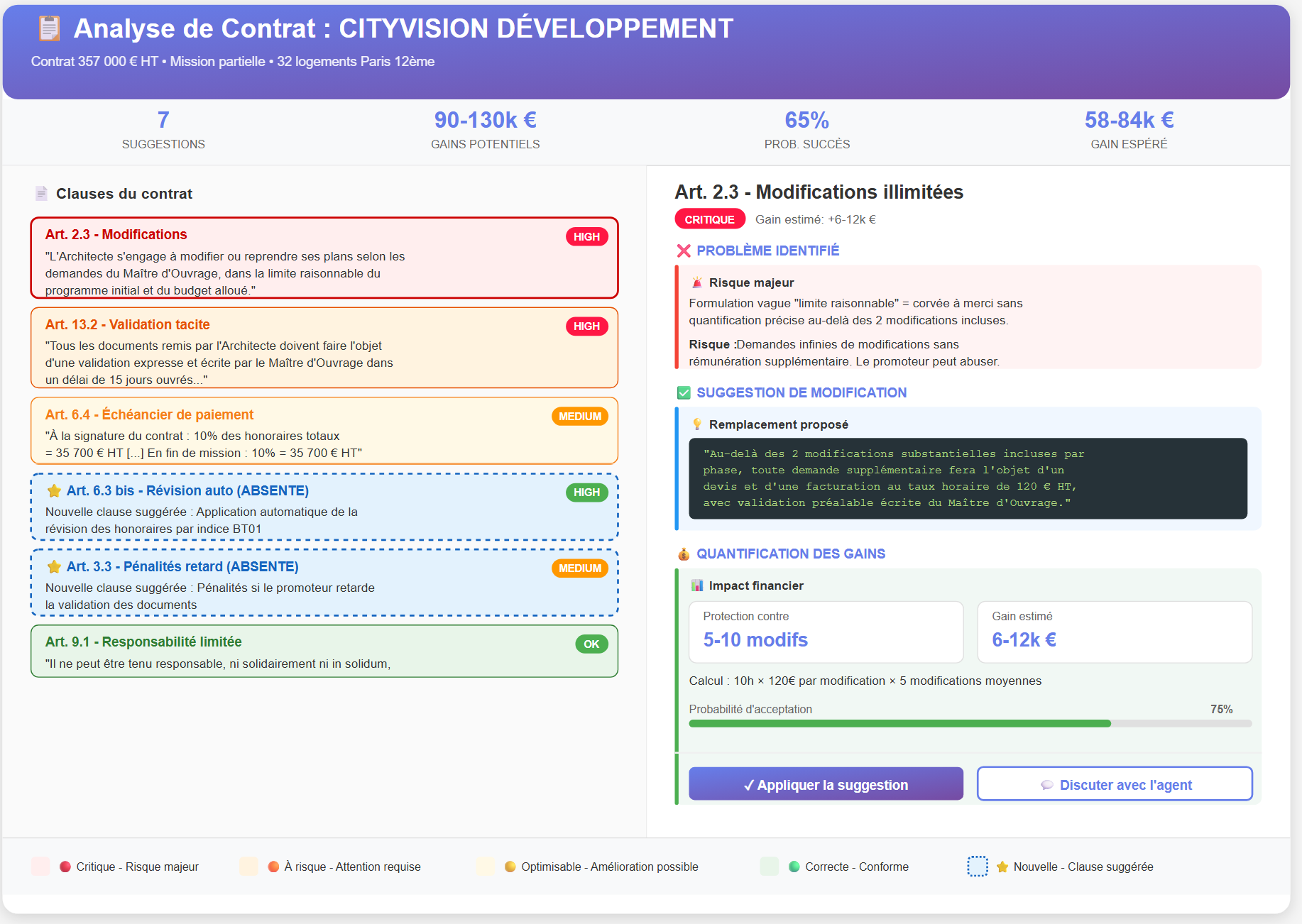
Task: Click the Appliquer la suggestion button
Action: (x=825, y=783)
